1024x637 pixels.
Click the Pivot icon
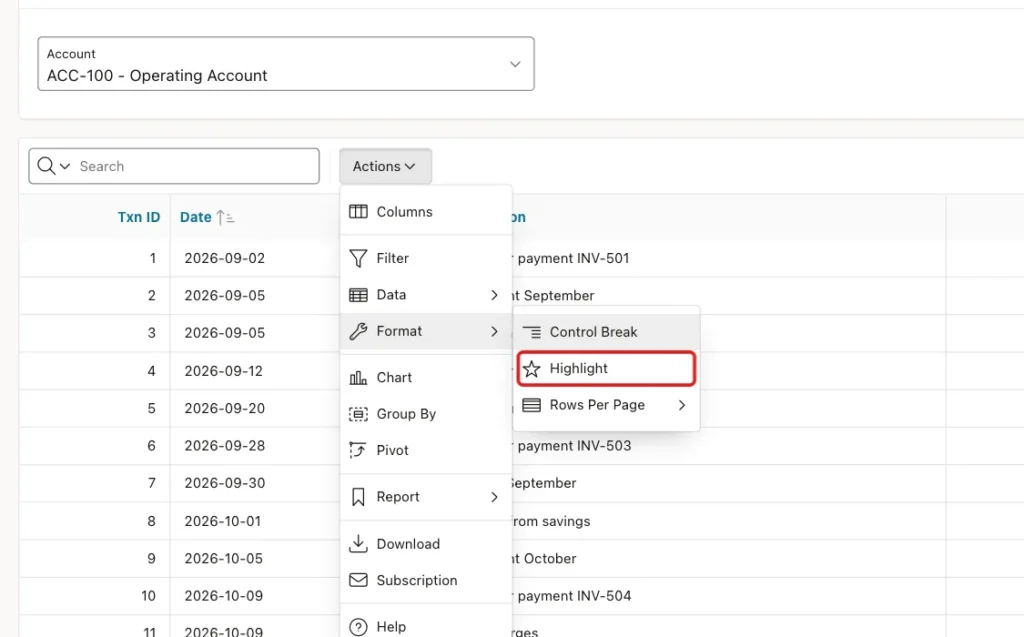click(358, 450)
